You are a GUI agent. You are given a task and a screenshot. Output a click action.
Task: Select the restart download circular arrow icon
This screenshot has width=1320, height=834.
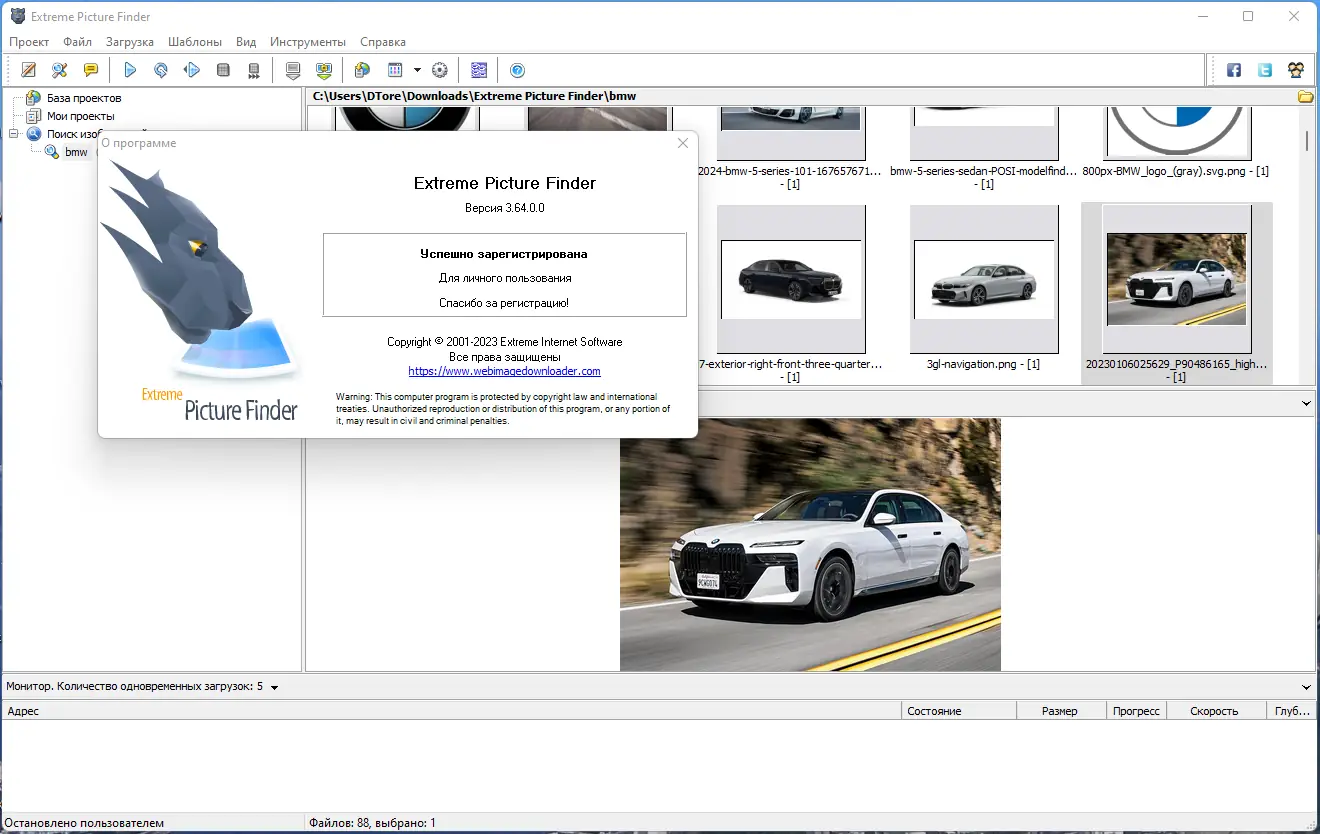[160, 69]
